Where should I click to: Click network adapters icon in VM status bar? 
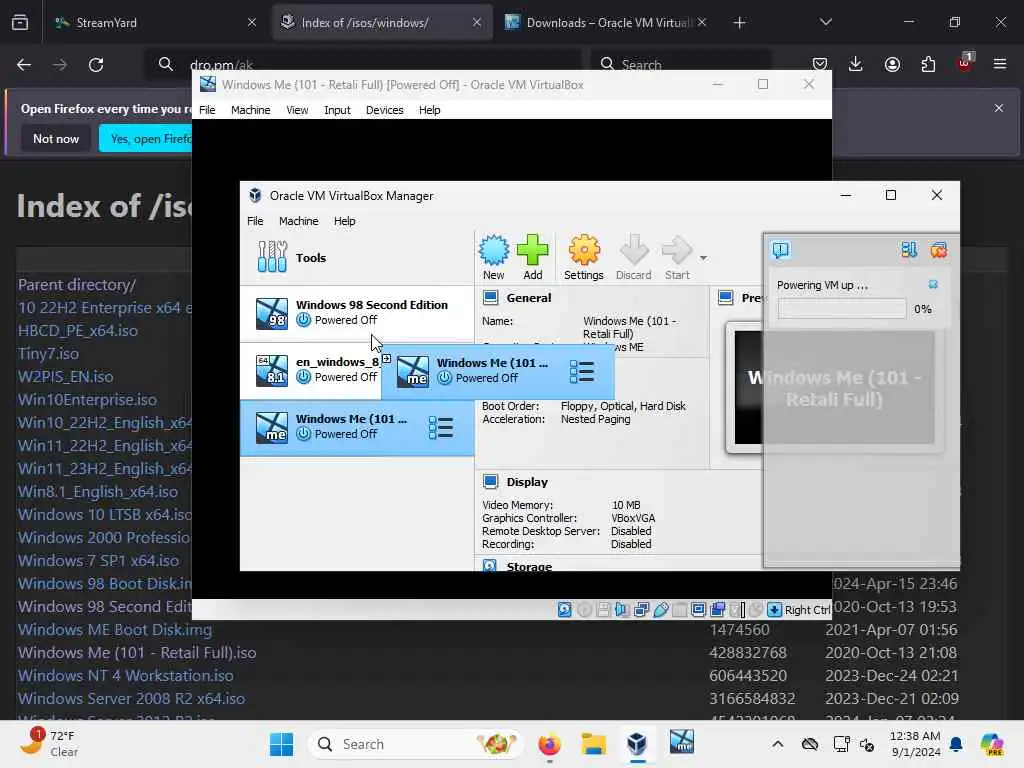pyautogui.click(x=641, y=610)
